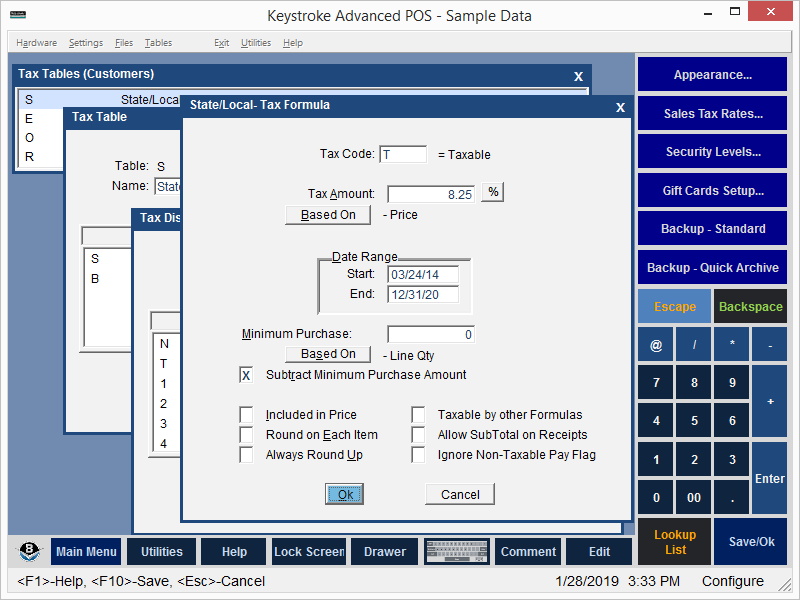800x600 pixels.
Task: Click Ok in Tax Formula dialog
Action: [344, 494]
